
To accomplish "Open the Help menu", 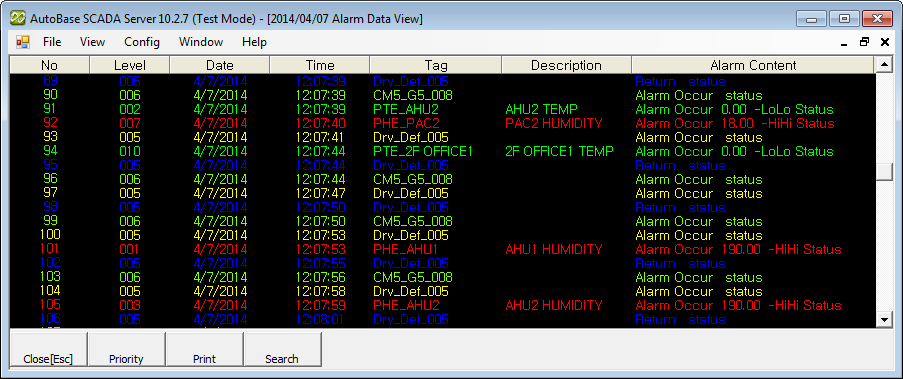I will pyautogui.click(x=254, y=42).
